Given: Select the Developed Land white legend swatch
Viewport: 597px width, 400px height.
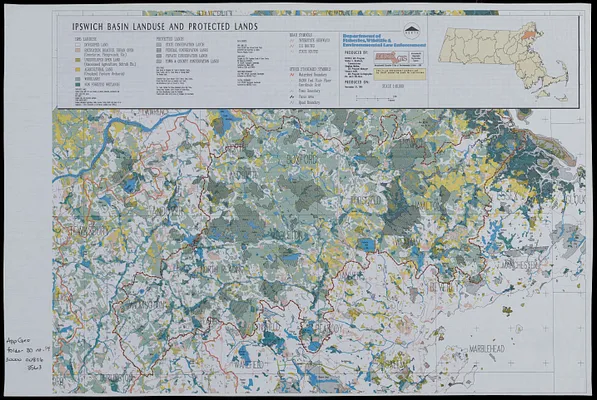Looking at the screenshot, I should pyautogui.click(x=77, y=45).
